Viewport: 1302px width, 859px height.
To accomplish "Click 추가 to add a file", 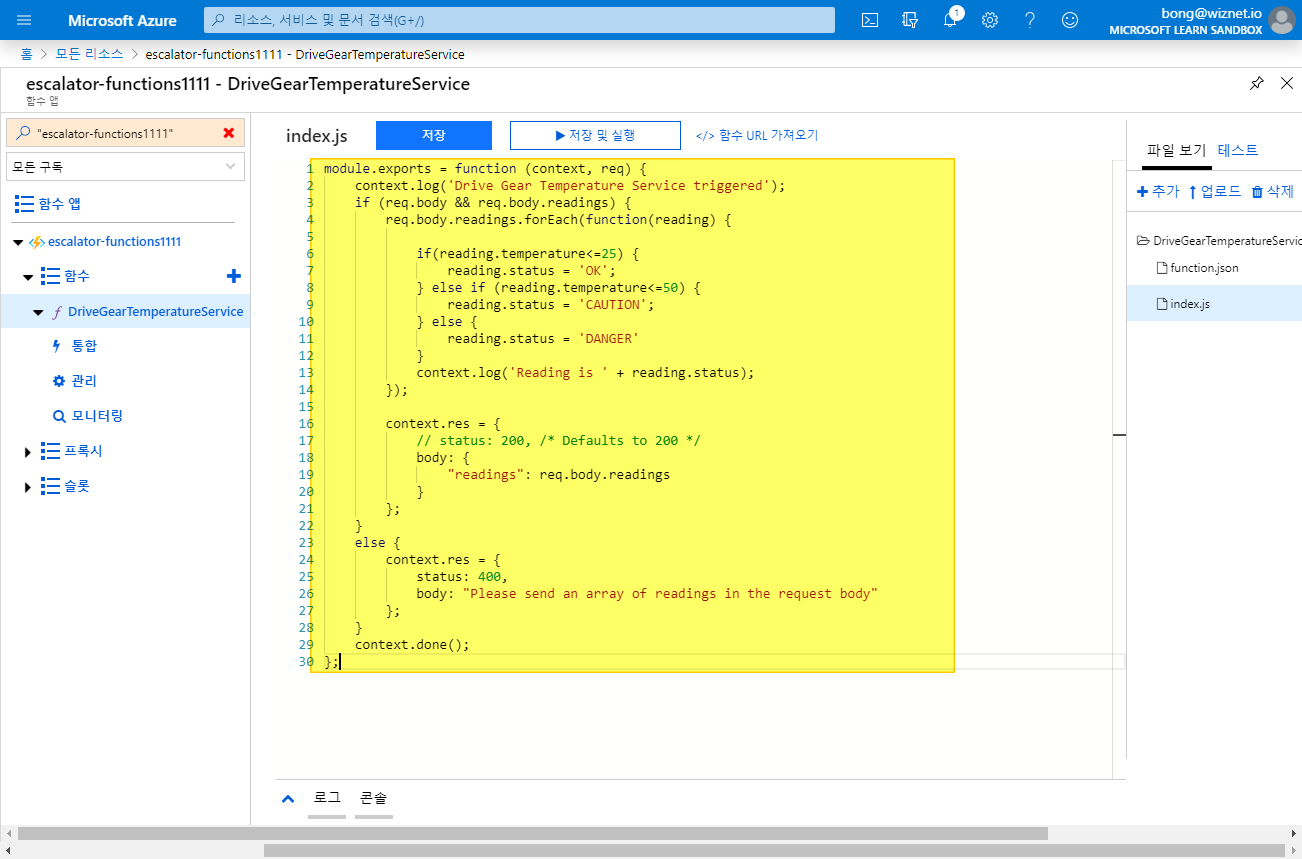I will coord(1159,191).
